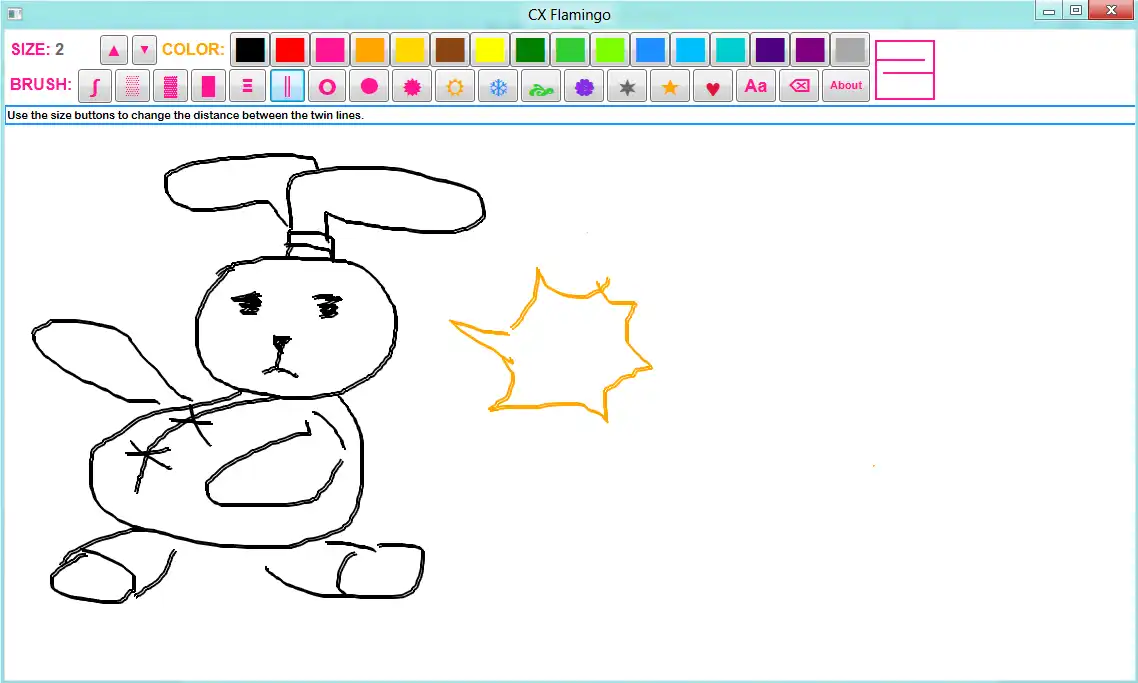Screen dimensions: 1138x683
Task: Click the brush preview box
Action: [904, 70]
